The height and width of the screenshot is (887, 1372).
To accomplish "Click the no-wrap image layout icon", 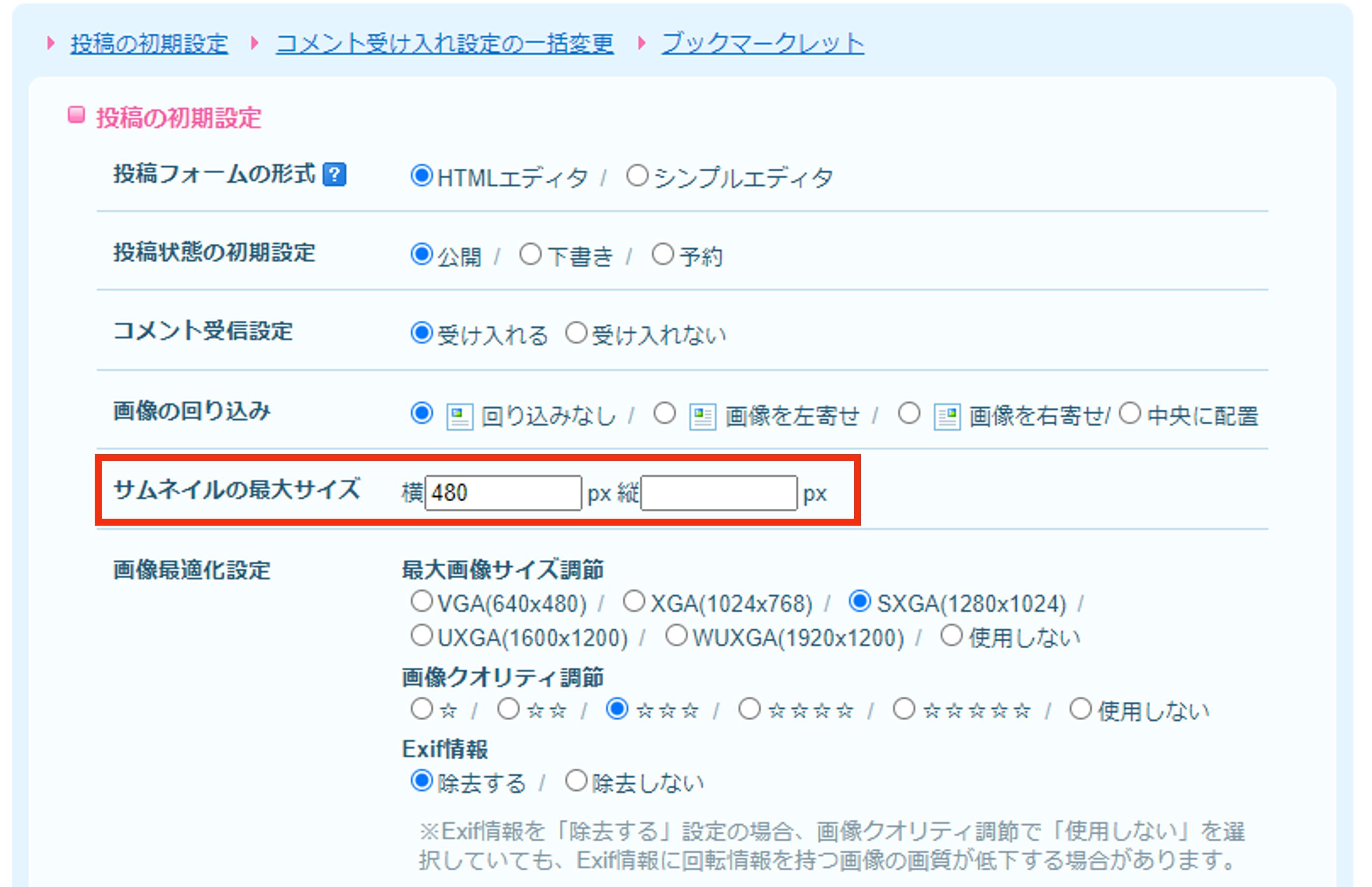I will pyautogui.click(x=459, y=416).
